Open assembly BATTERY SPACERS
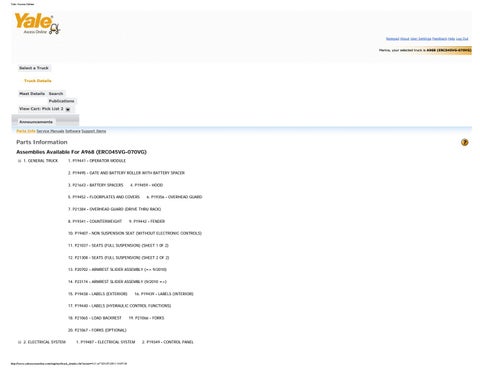480x371 pixels. [96, 185]
